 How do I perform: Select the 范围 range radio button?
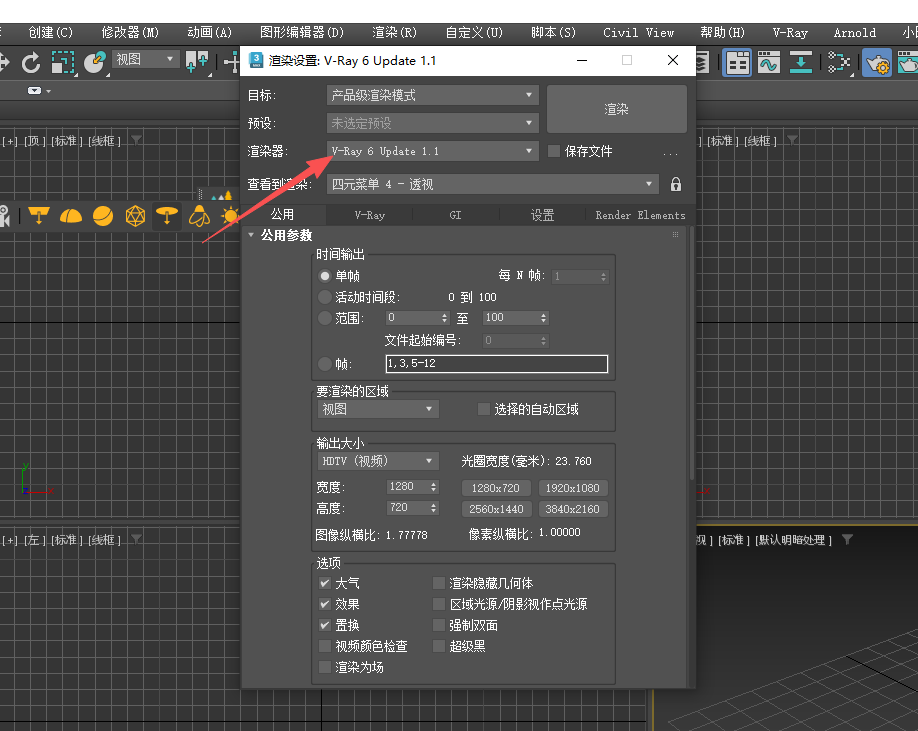tap(324, 318)
